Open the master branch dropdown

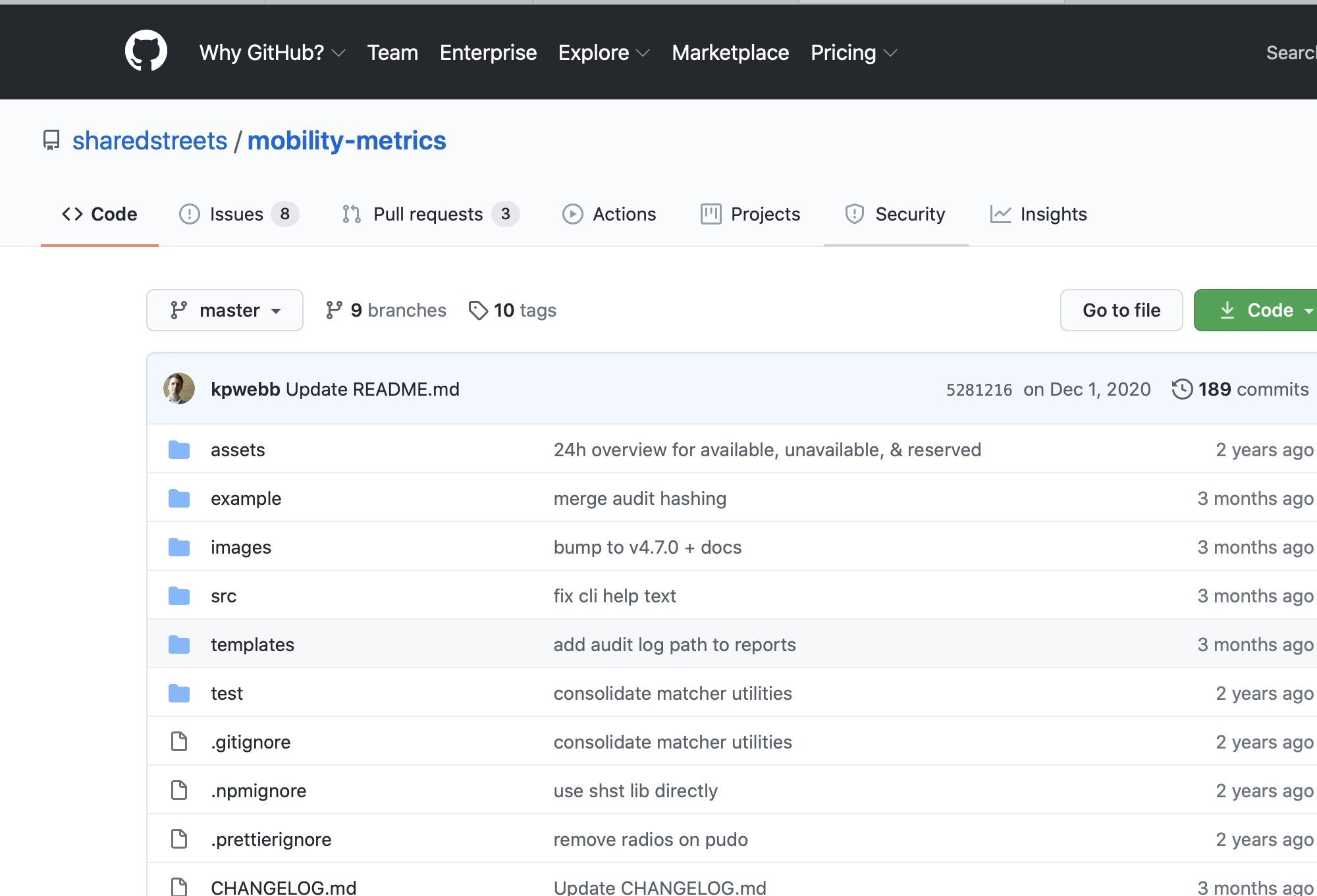[225, 310]
